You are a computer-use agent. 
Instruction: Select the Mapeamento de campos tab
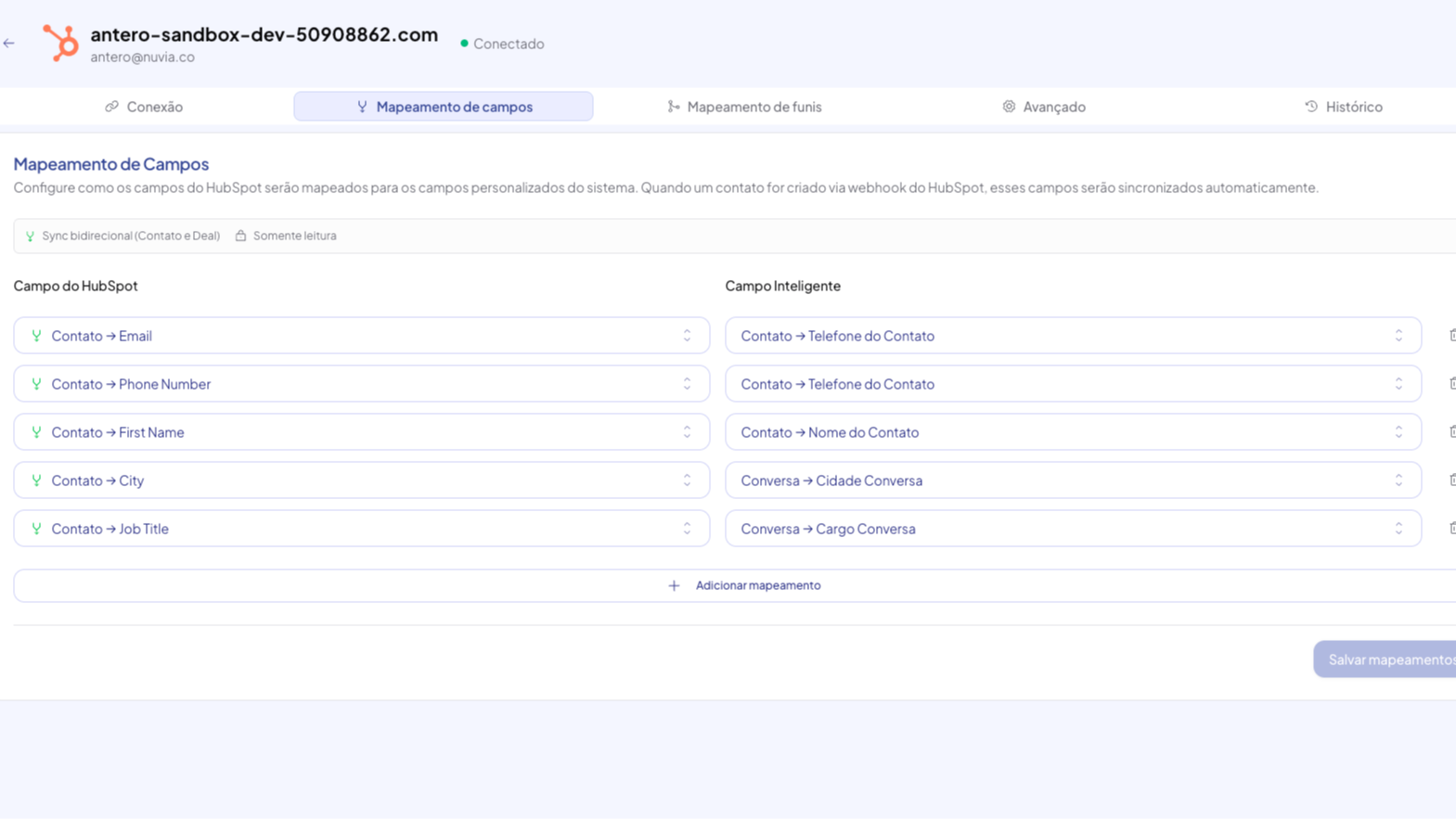tap(444, 107)
